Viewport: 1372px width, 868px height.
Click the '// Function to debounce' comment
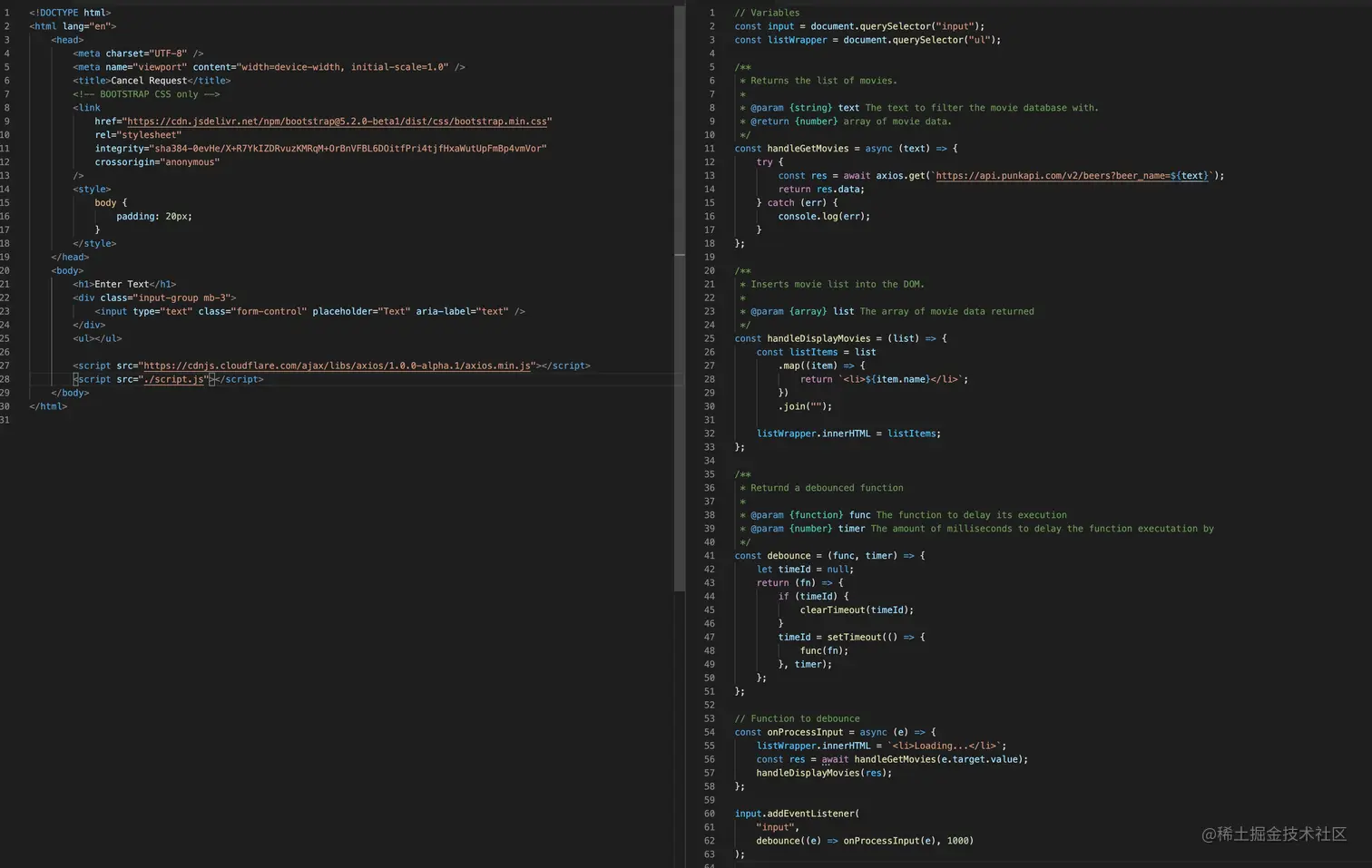coord(797,718)
